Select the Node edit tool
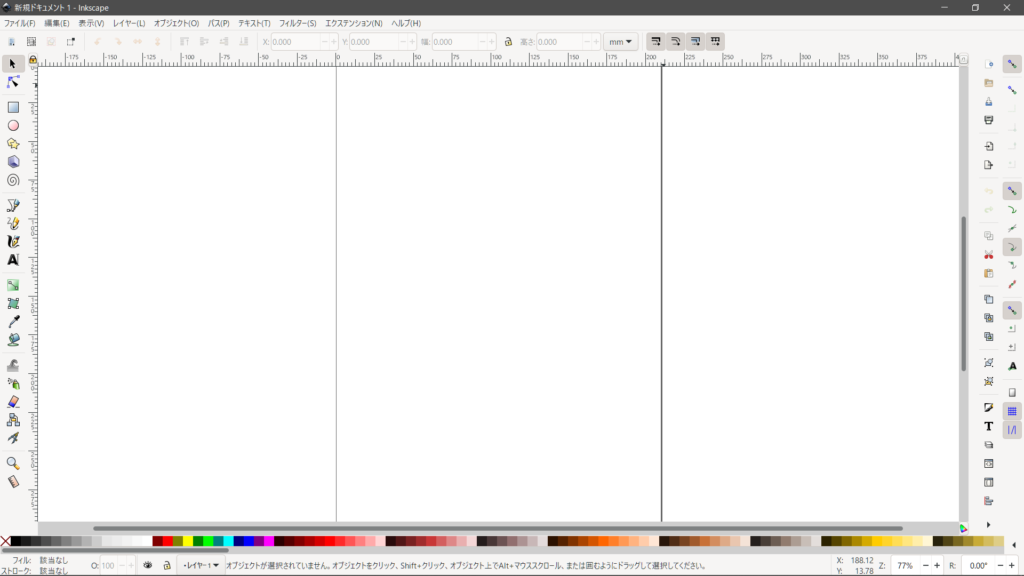The image size is (1024, 576). (12, 82)
